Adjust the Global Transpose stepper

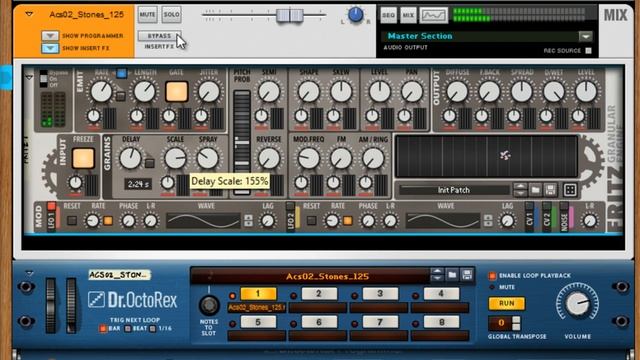point(516,323)
